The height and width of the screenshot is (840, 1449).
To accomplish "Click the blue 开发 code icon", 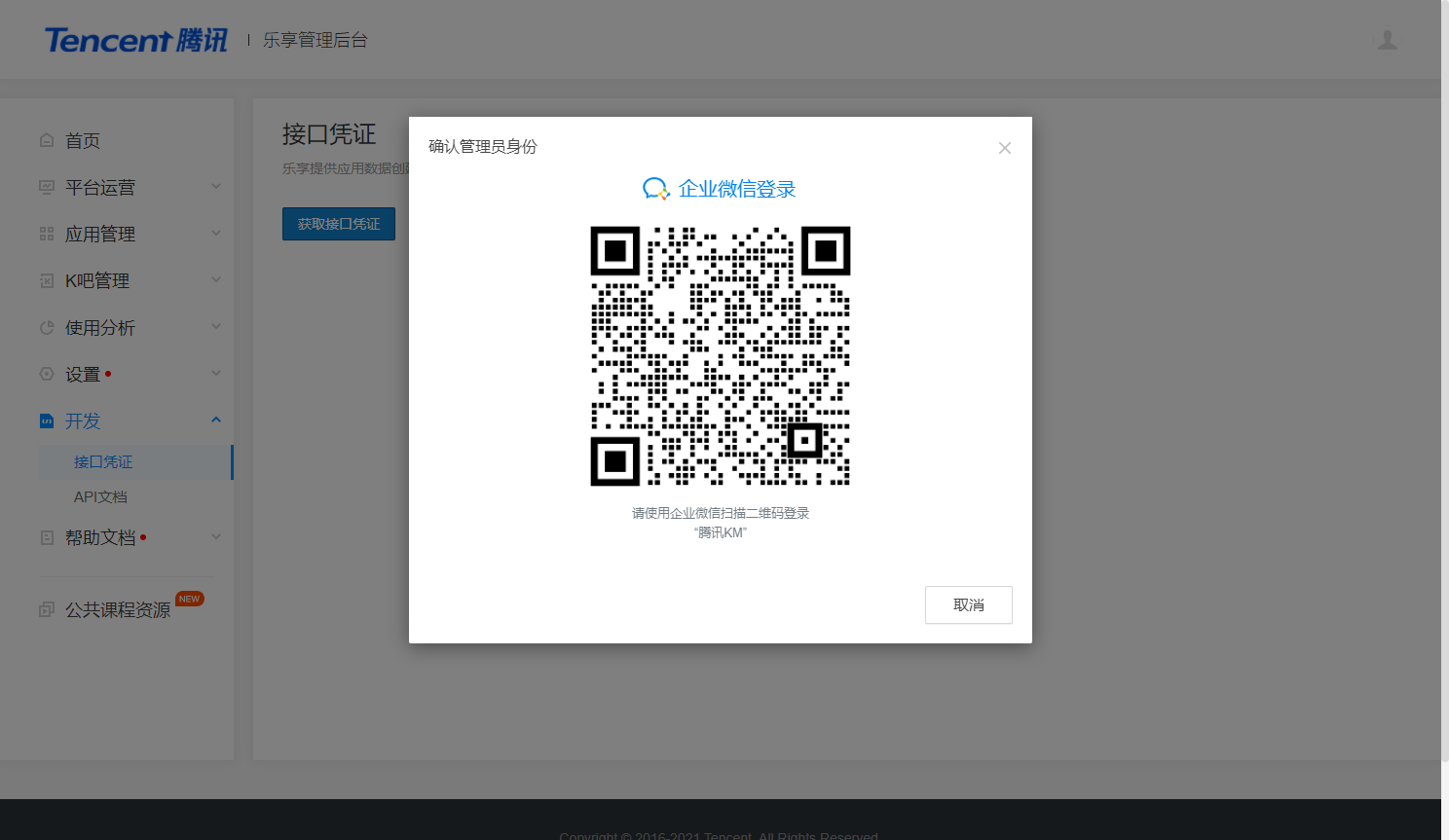I will pos(47,420).
